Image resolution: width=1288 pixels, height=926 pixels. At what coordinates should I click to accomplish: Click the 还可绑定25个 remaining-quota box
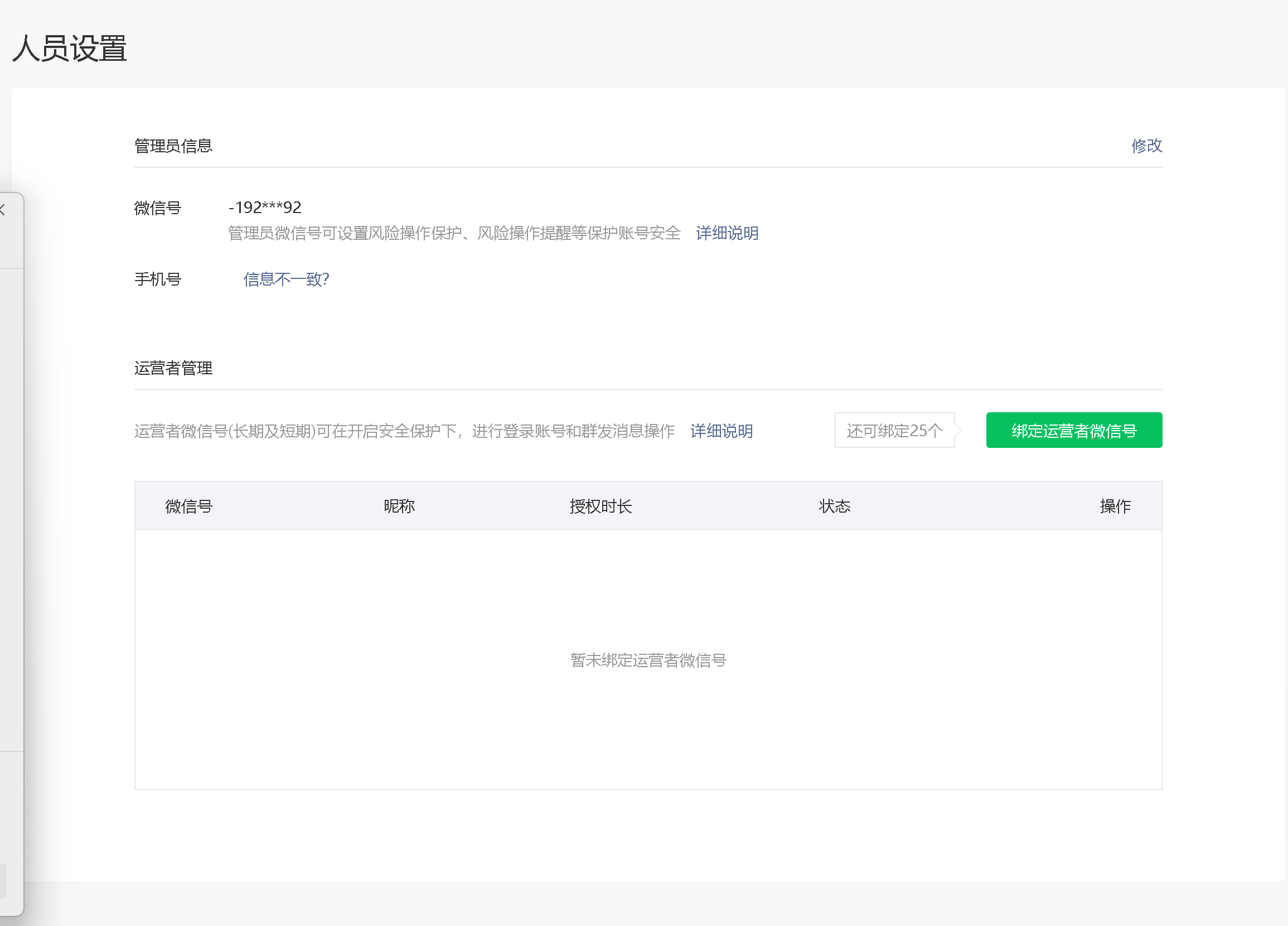(894, 431)
